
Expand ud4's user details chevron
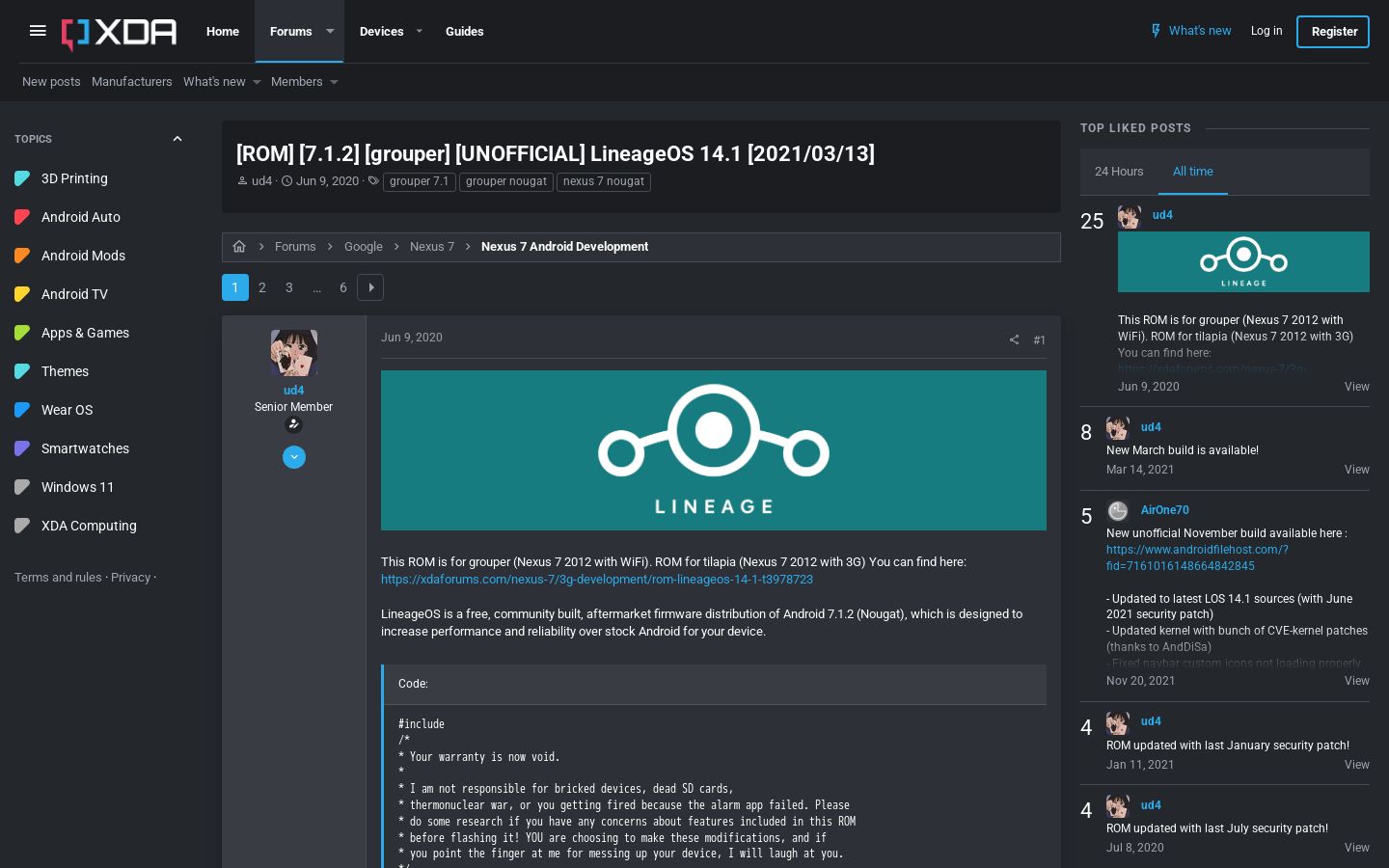pos(294,457)
